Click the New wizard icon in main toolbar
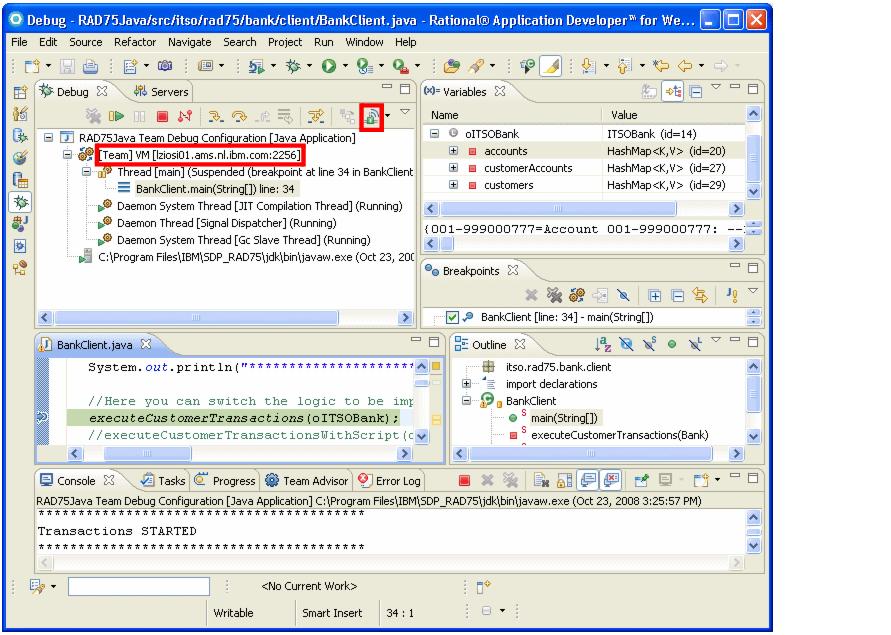Viewport: 891px width, 635px height. [32, 67]
